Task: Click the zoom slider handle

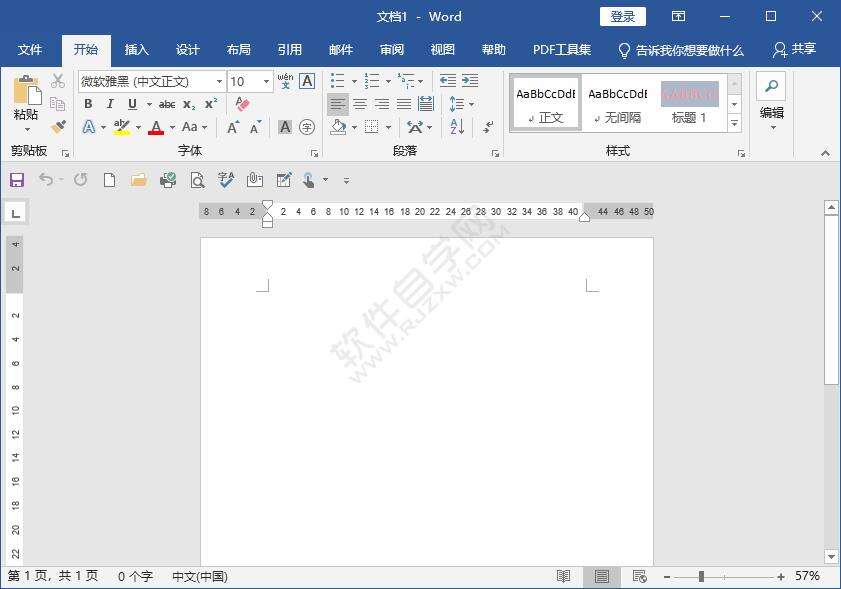Action: tap(701, 577)
